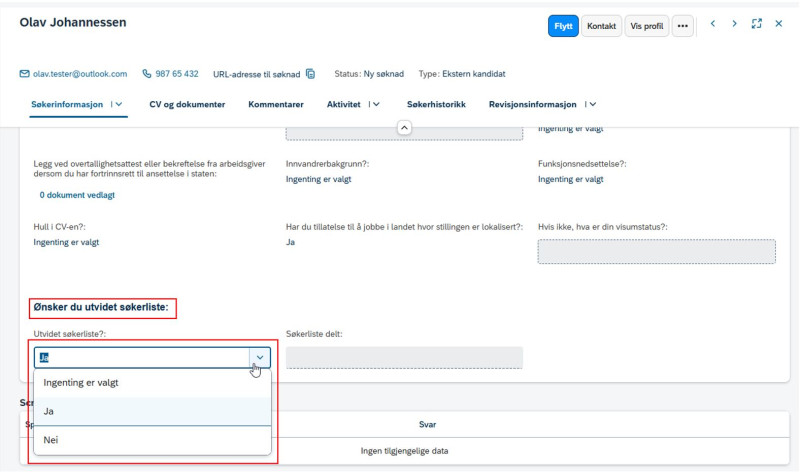
Task: Click Ønsker du utvidet søkerliste heading
Action: click(101, 307)
